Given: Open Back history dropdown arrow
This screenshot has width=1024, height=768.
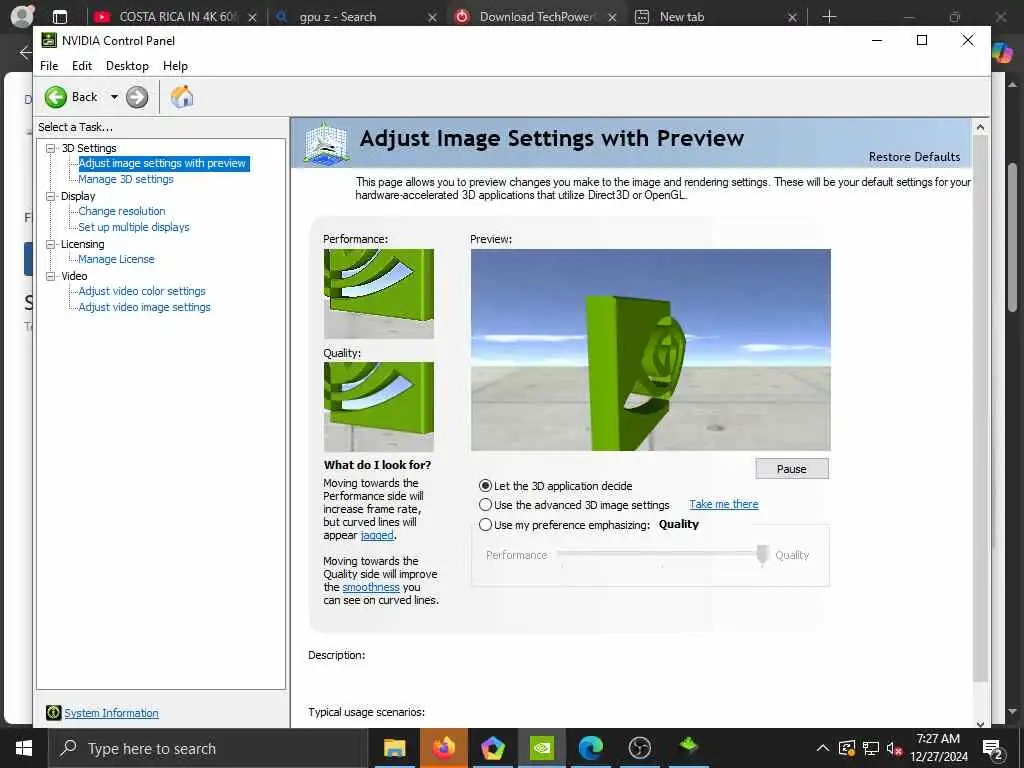Looking at the screenshot, I should click(x=114, y=97).
